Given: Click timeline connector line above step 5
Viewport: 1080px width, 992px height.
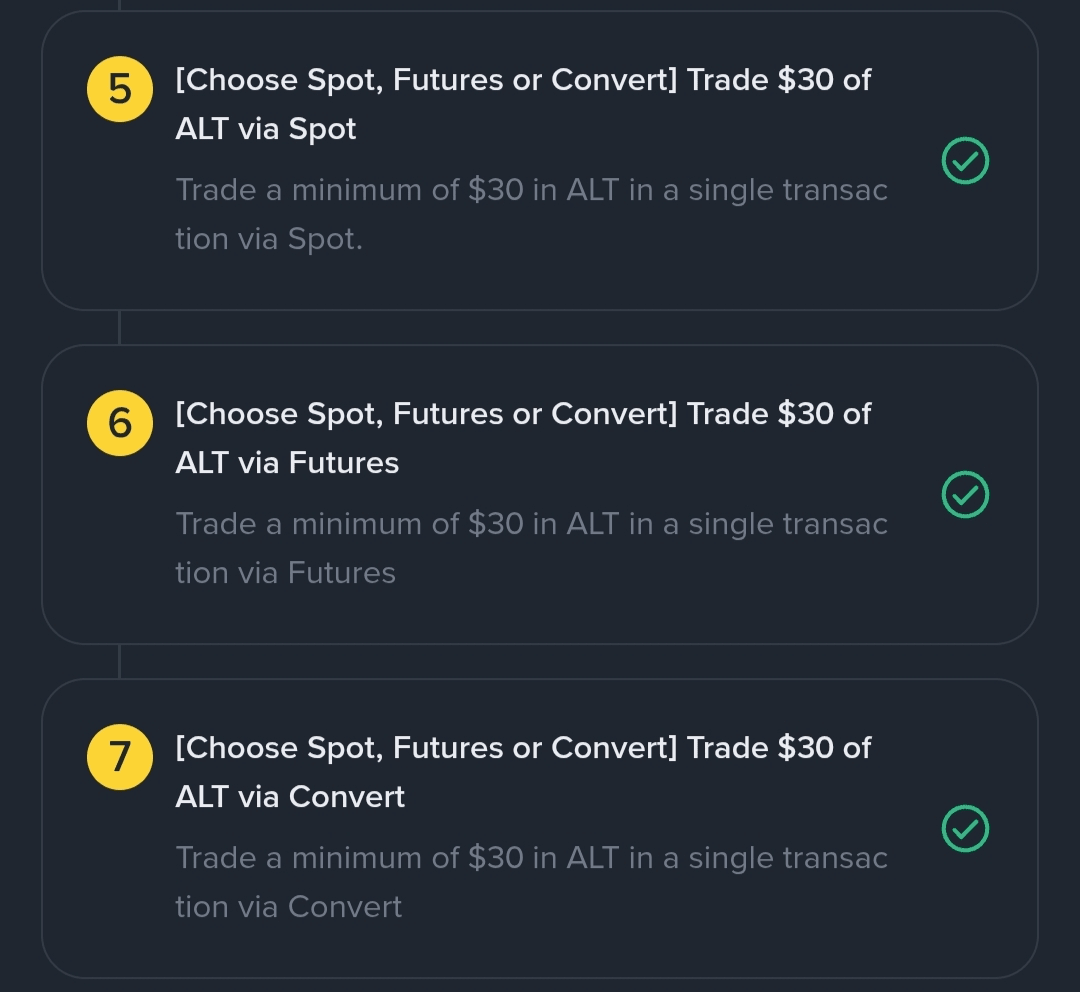Looking at the screenshot, I should (119, 5).
